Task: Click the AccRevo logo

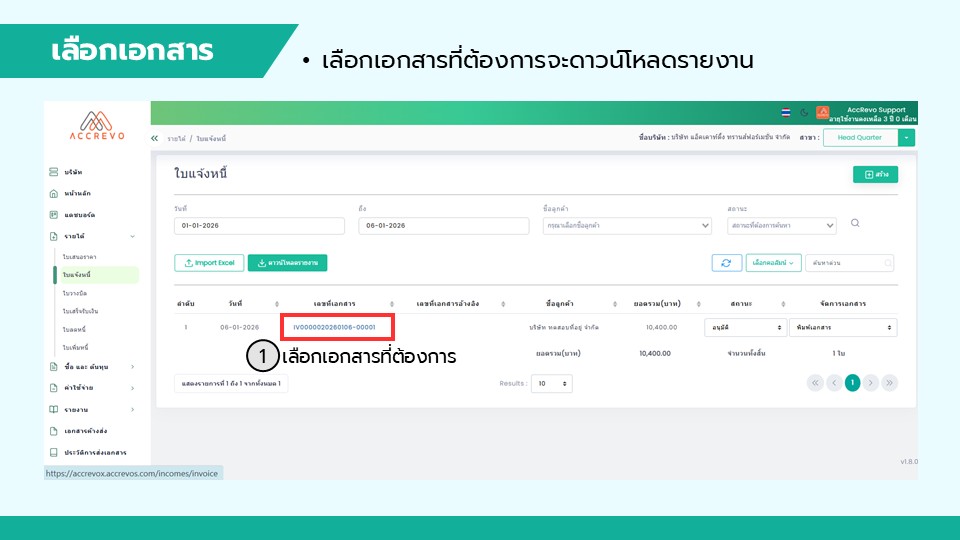Action: (x=97, y=125)
